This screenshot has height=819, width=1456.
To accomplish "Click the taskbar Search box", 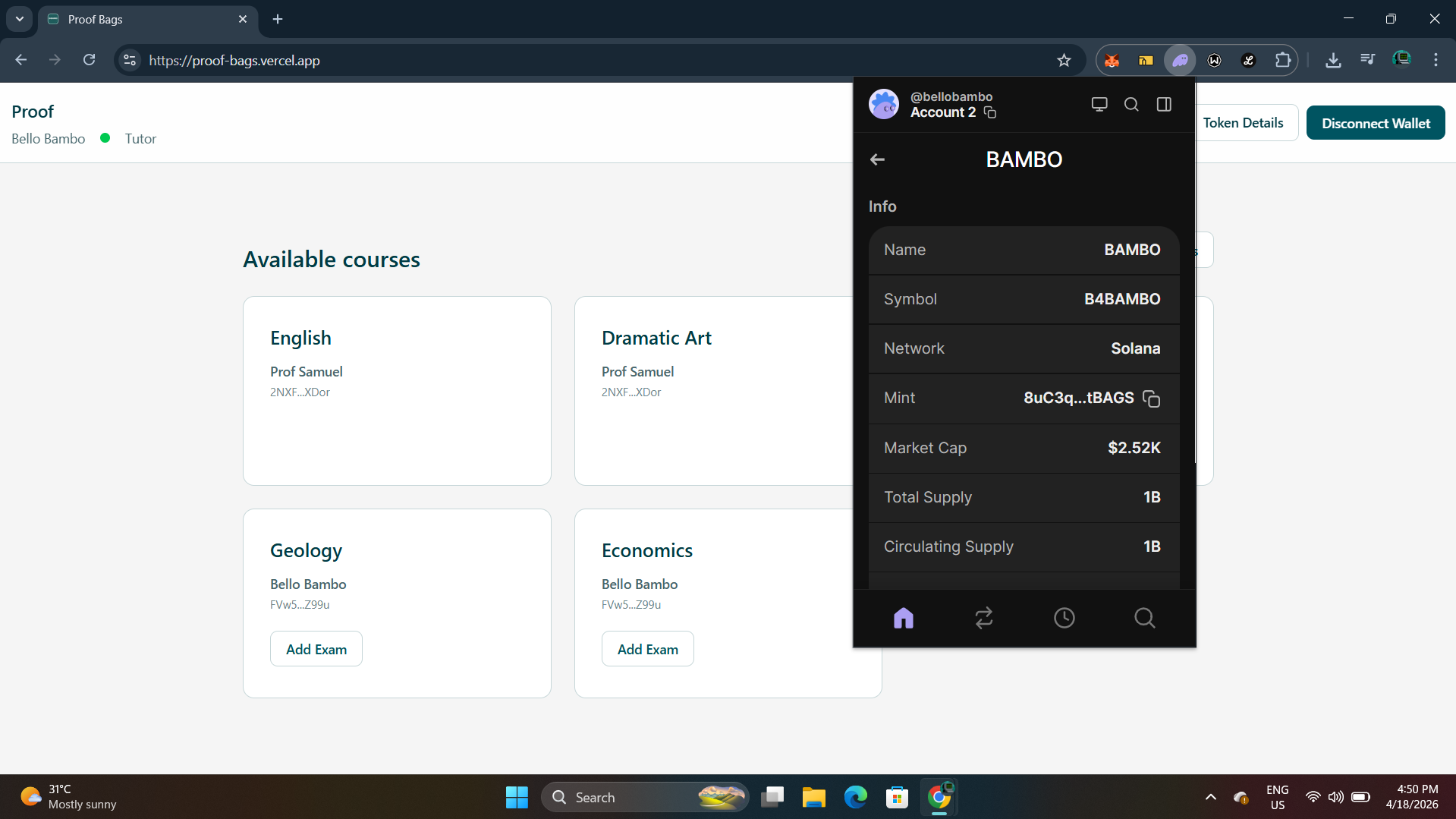I will click(645, 797).
